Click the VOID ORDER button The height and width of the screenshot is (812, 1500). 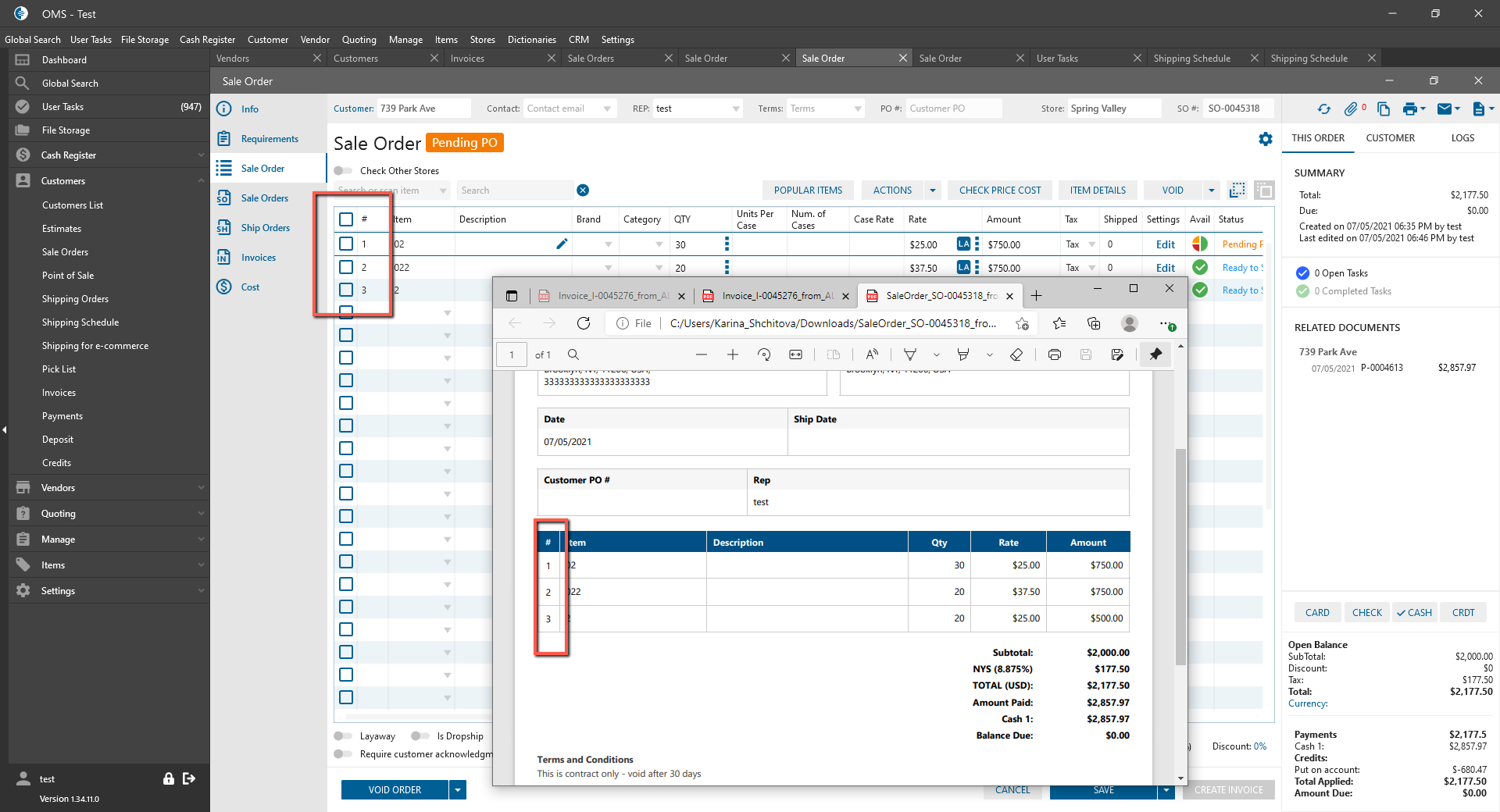point(395,790)
